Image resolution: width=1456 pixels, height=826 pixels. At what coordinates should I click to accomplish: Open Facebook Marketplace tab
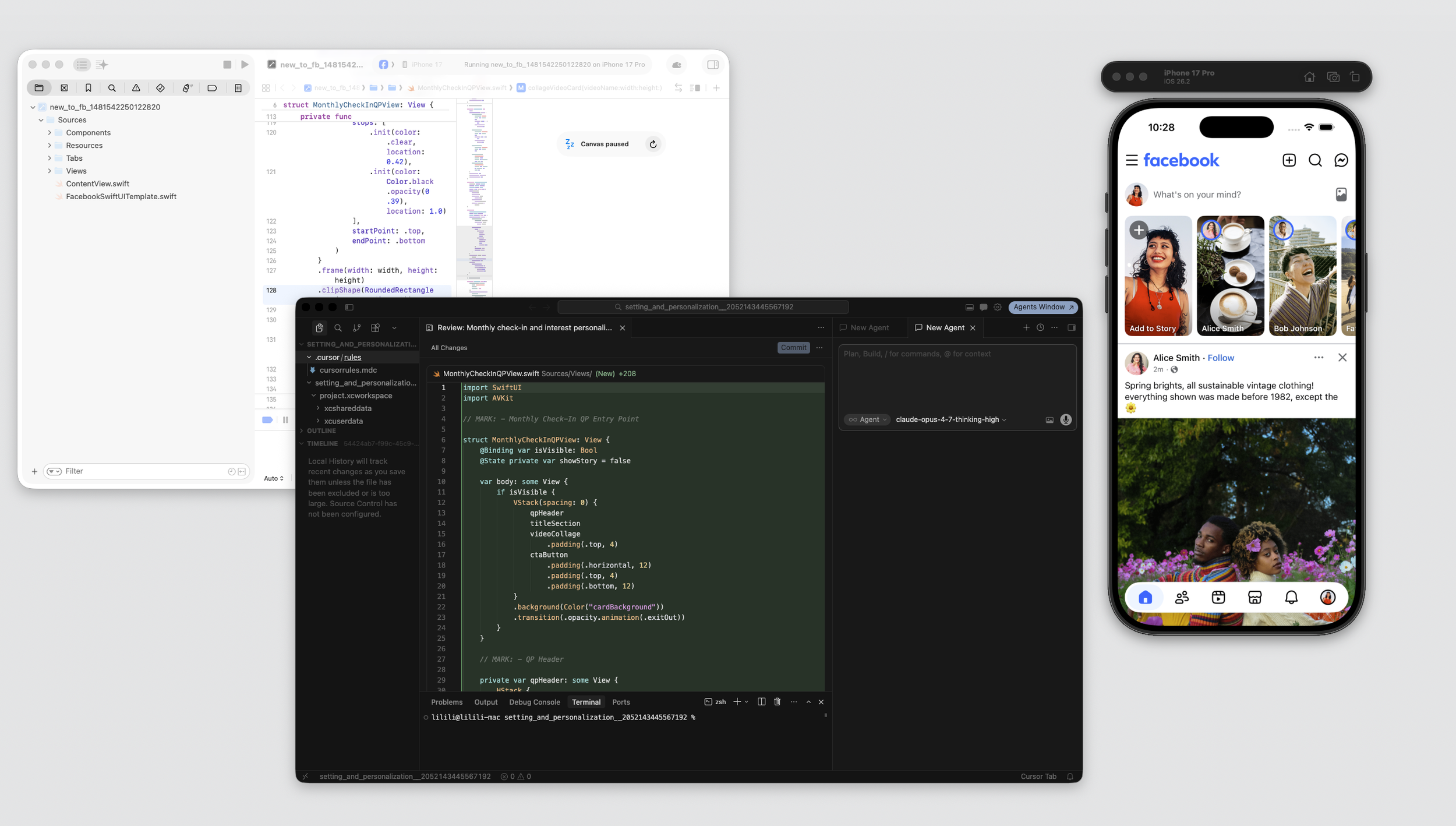[1254, 597]
